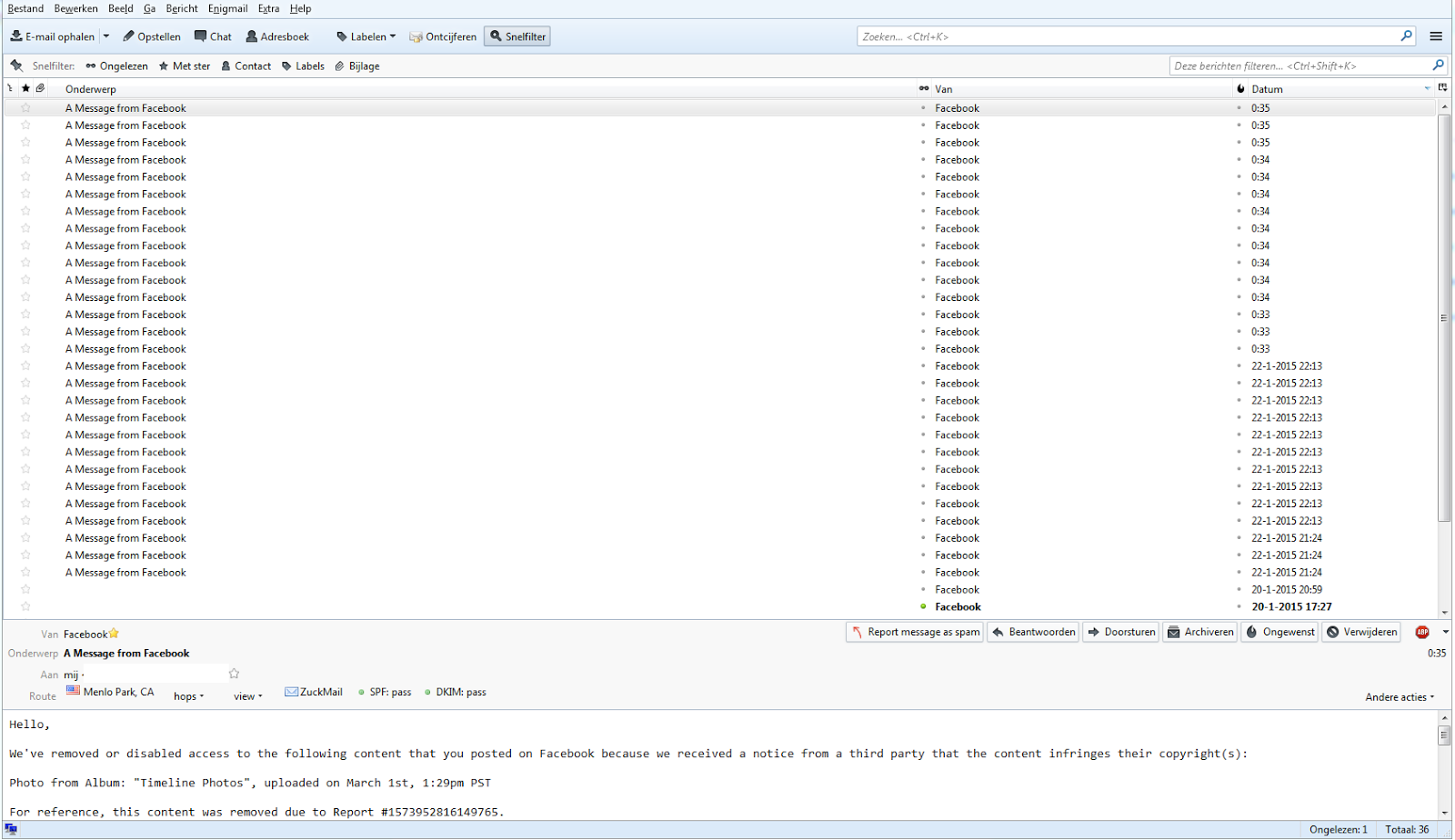
Task: Pin the quick filter settings
Action: (x=16, y=65)
